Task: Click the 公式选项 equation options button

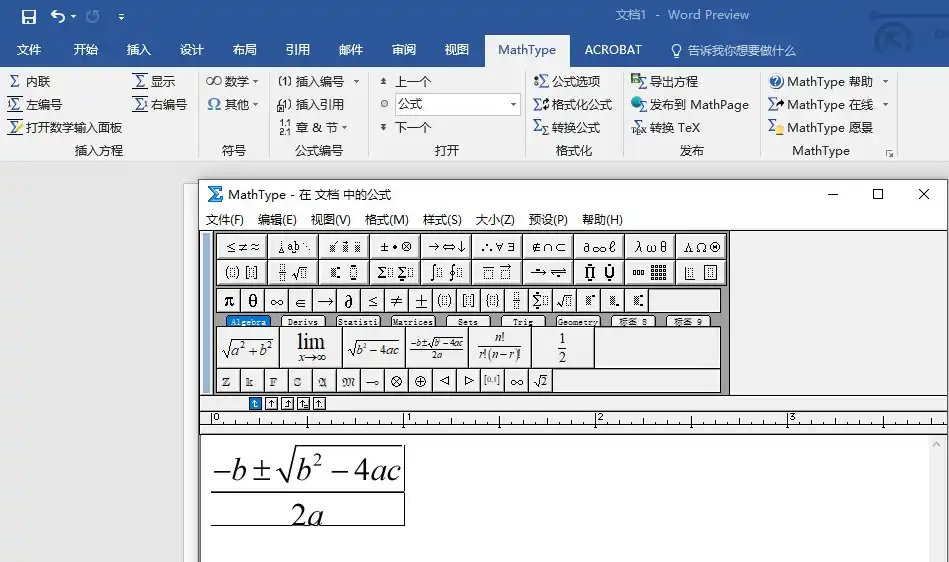Action: click(567, 81)
